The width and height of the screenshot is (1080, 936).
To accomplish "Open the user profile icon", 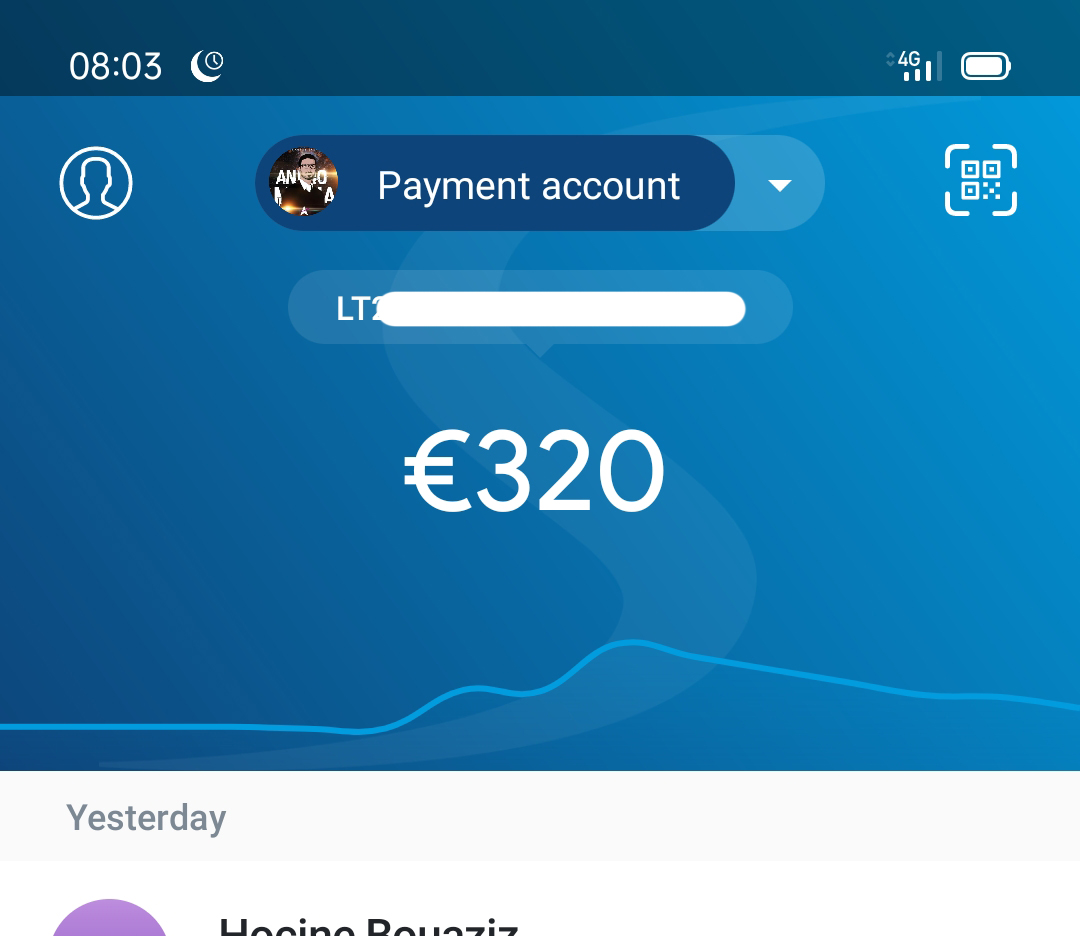I will (96, 183).
